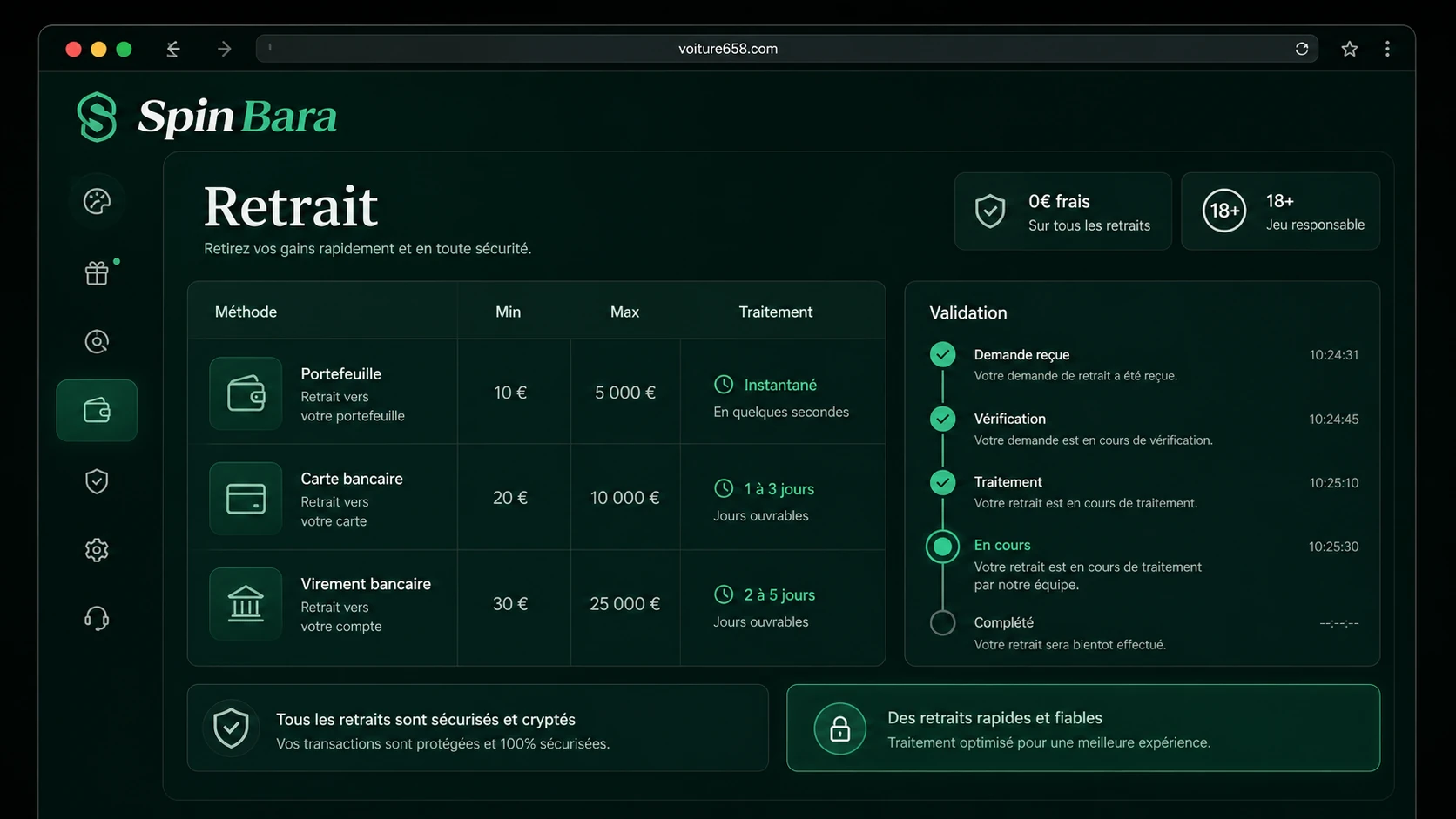Open the dashboard gauge icon in sidebar
The image size is (1456, 819).
97,201
